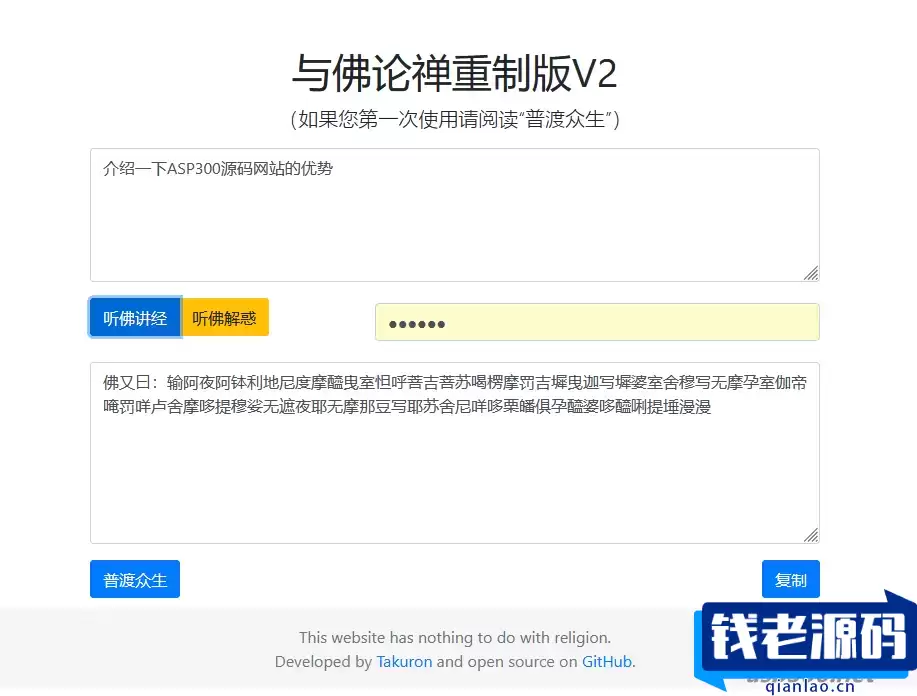Open the Takuron developer link

pos(404,661)
